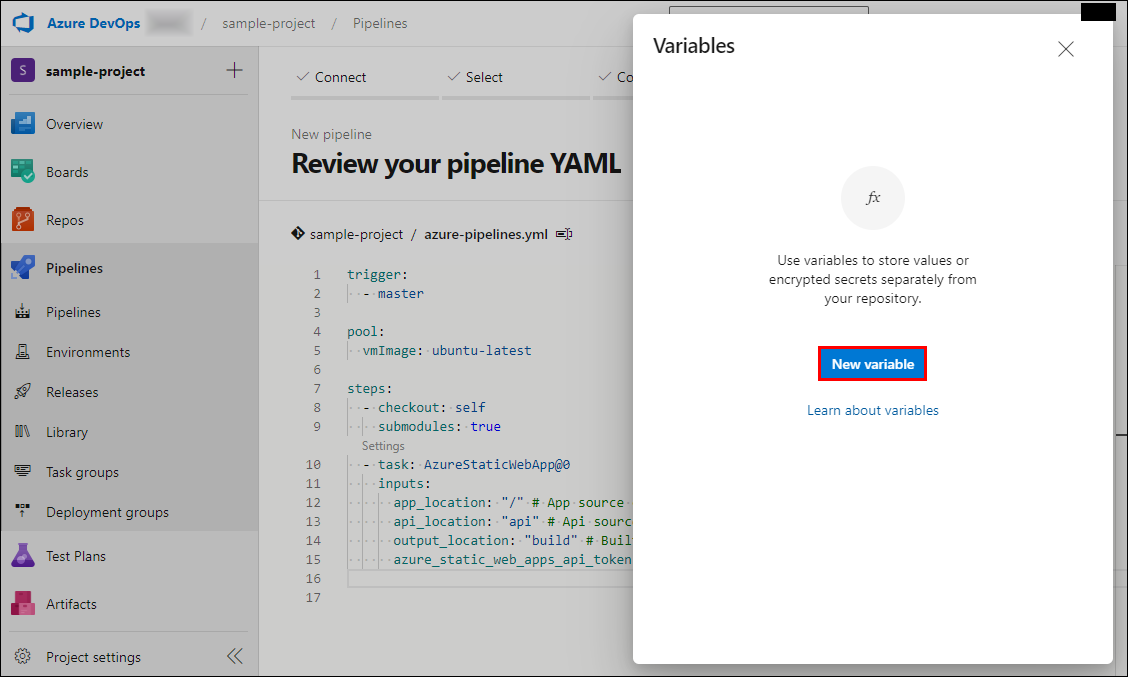Click the 'inputs:' YAML line
Image resolution: width=1128 pixels, height=677 pixels.
pyautogui.click(x=404, y=483)
